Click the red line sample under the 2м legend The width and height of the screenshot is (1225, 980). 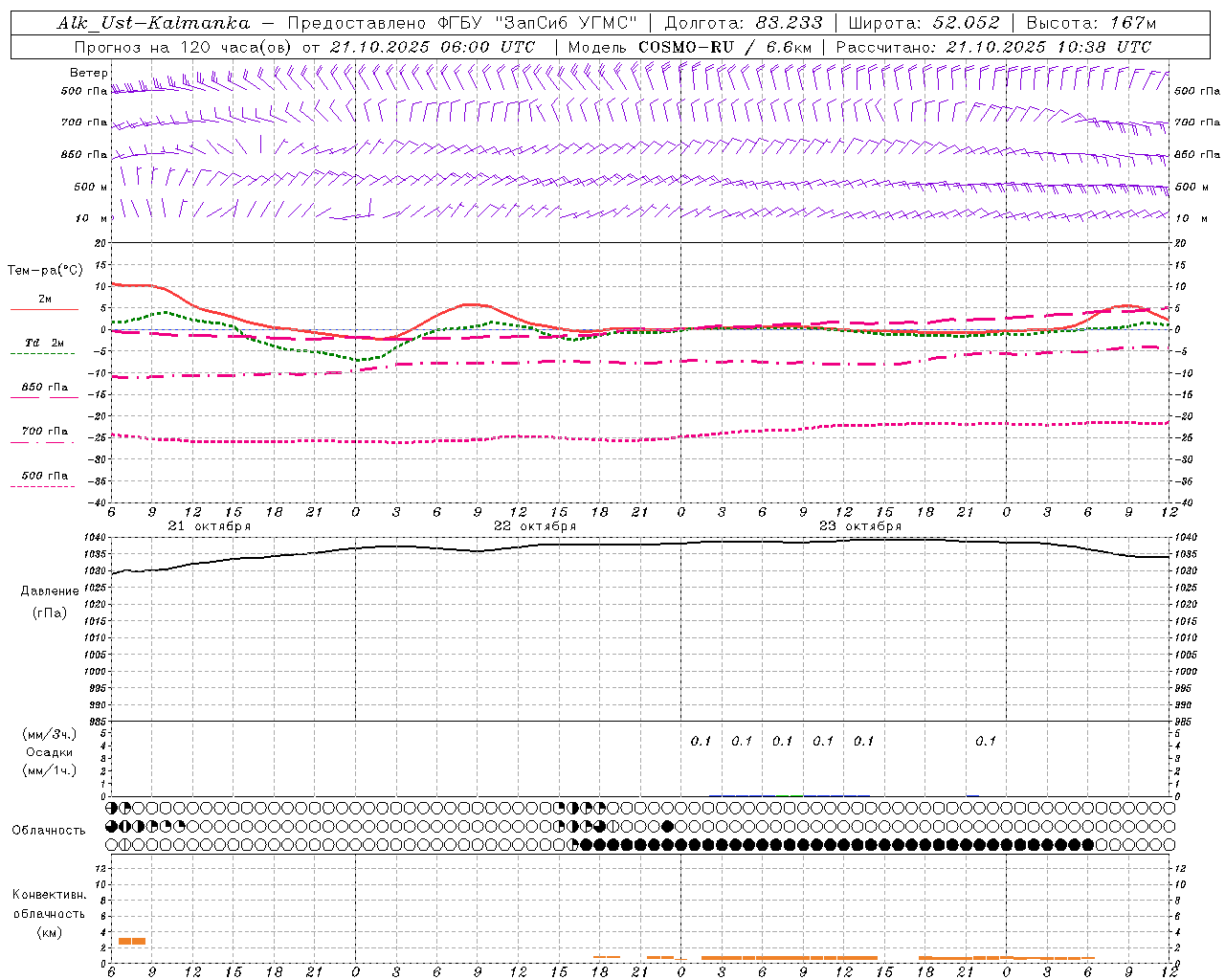(44, 309)
